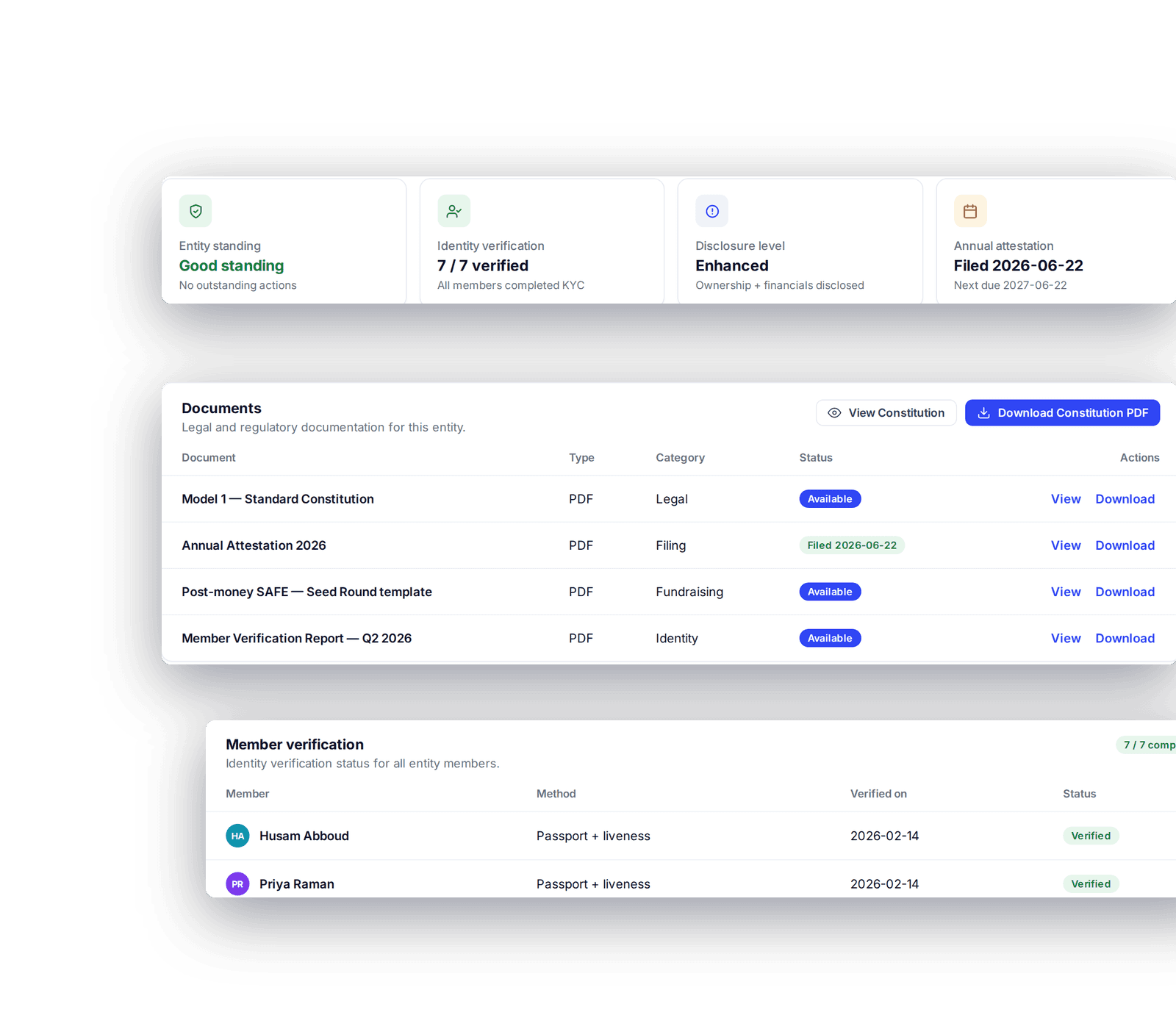Click the download arrow icon in Download Constitution PDF
This screenshot has width=1176, height=1029.
point(983,413)
